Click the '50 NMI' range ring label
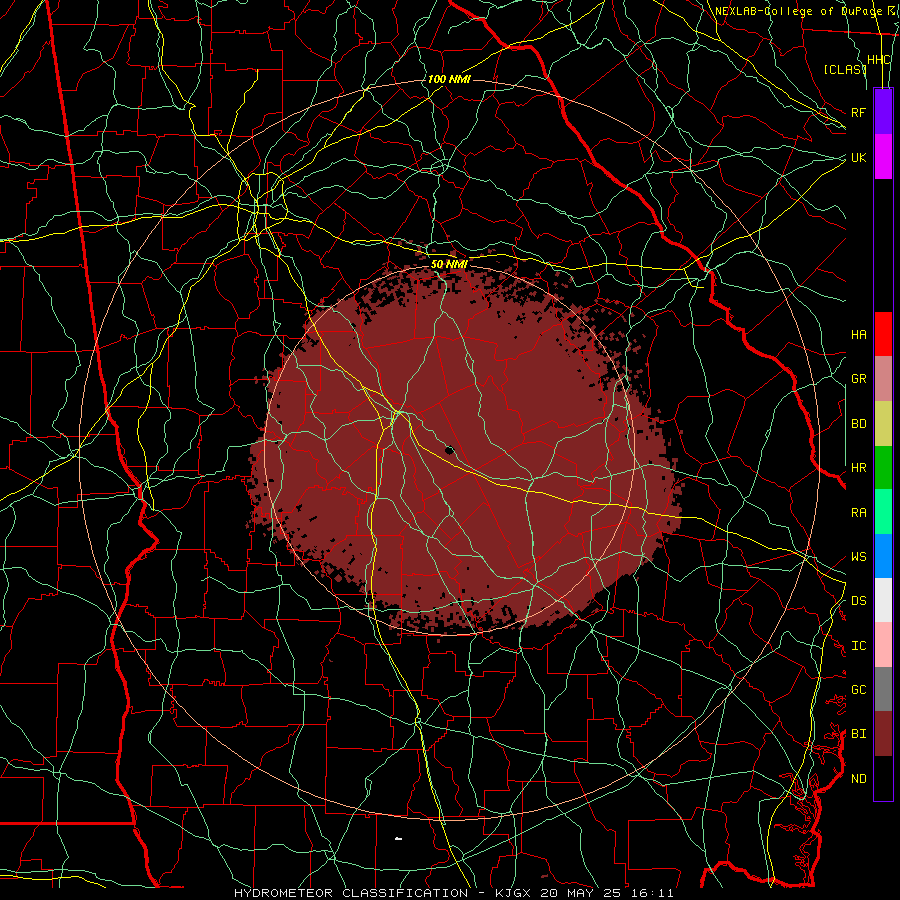This screenshot has width=900, height=900. click(x=449, y=264)
